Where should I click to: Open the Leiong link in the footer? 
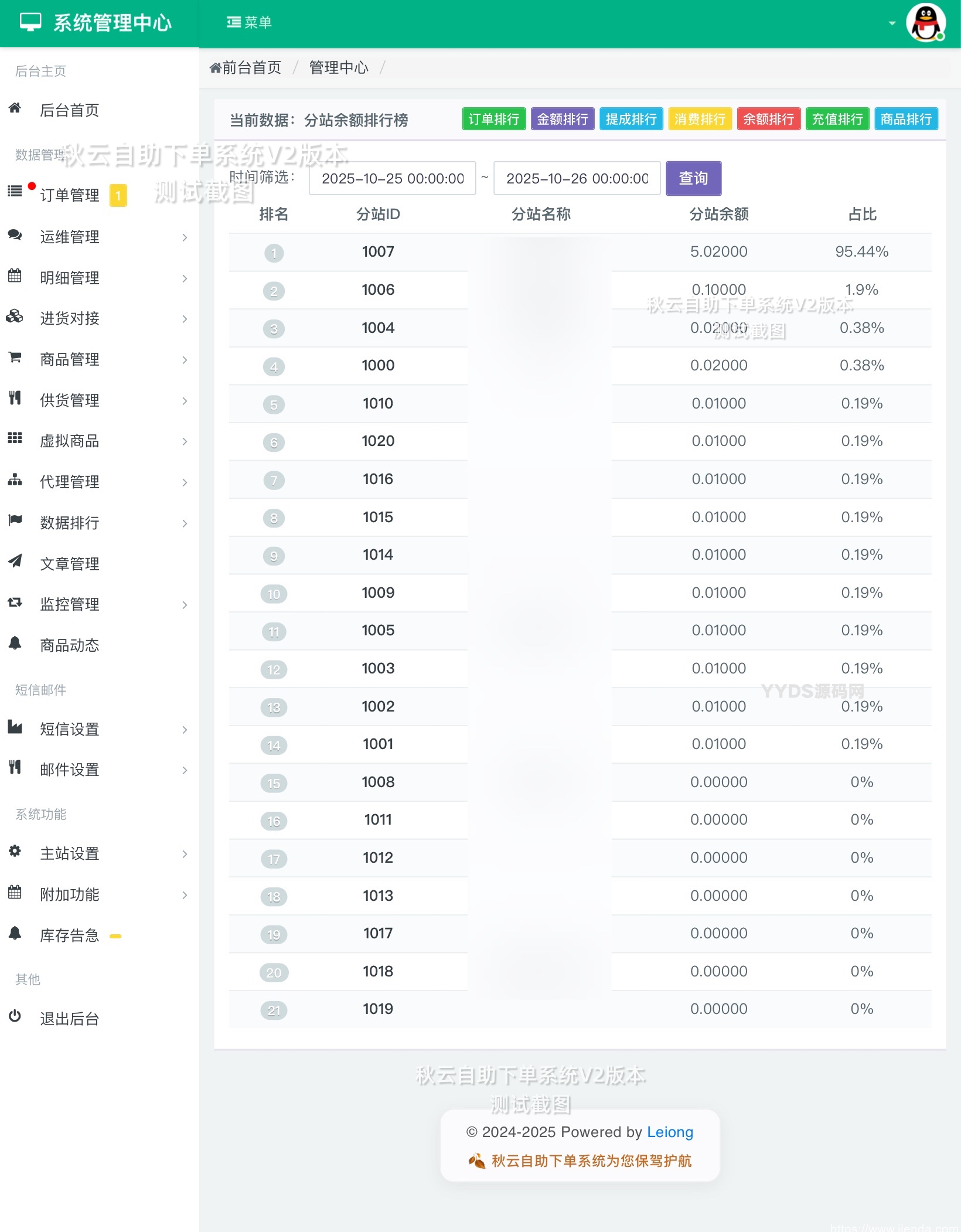(670, 1132)
